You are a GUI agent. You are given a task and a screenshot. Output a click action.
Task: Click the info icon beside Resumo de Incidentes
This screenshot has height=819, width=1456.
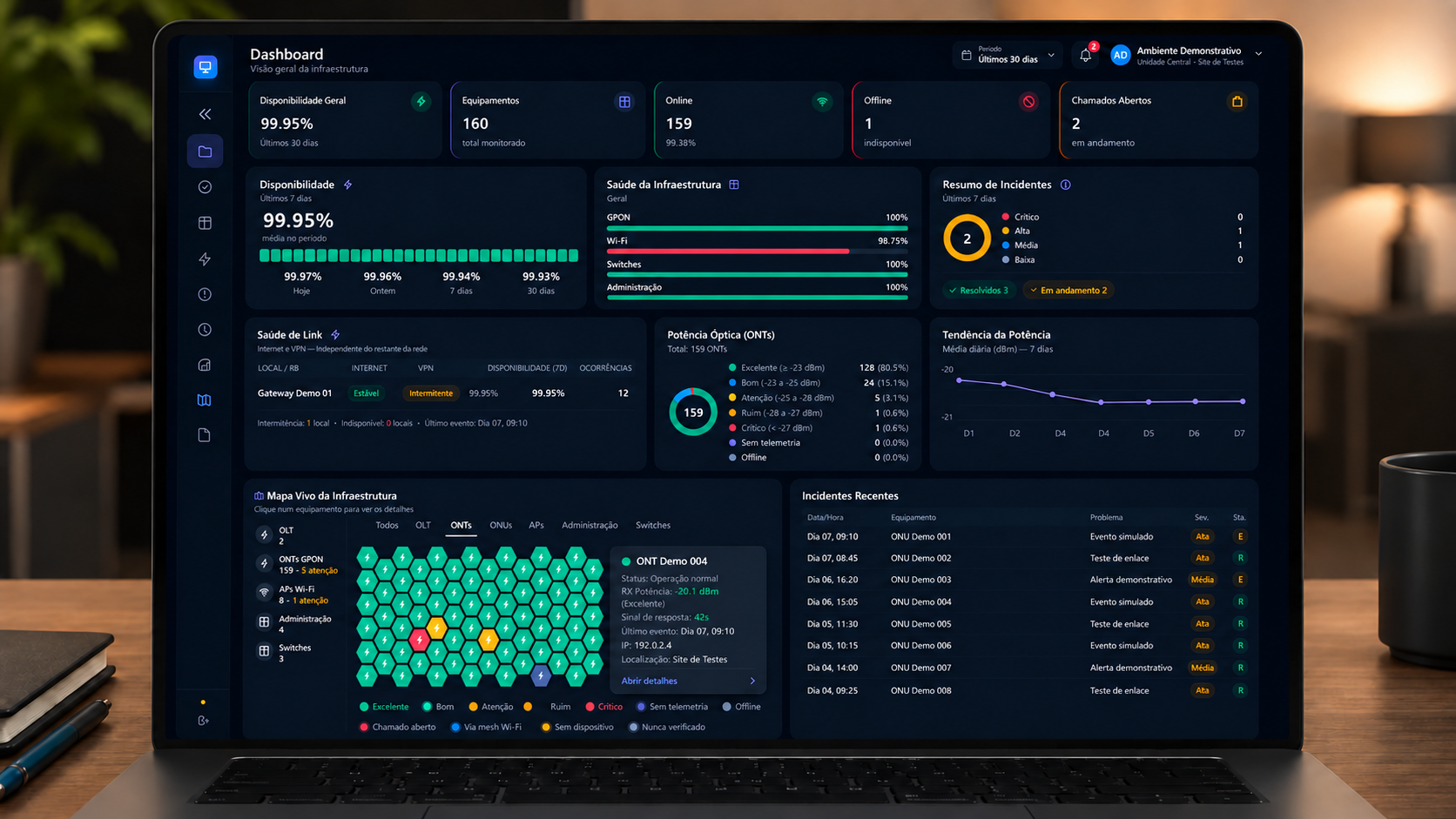pos(1065,185)
